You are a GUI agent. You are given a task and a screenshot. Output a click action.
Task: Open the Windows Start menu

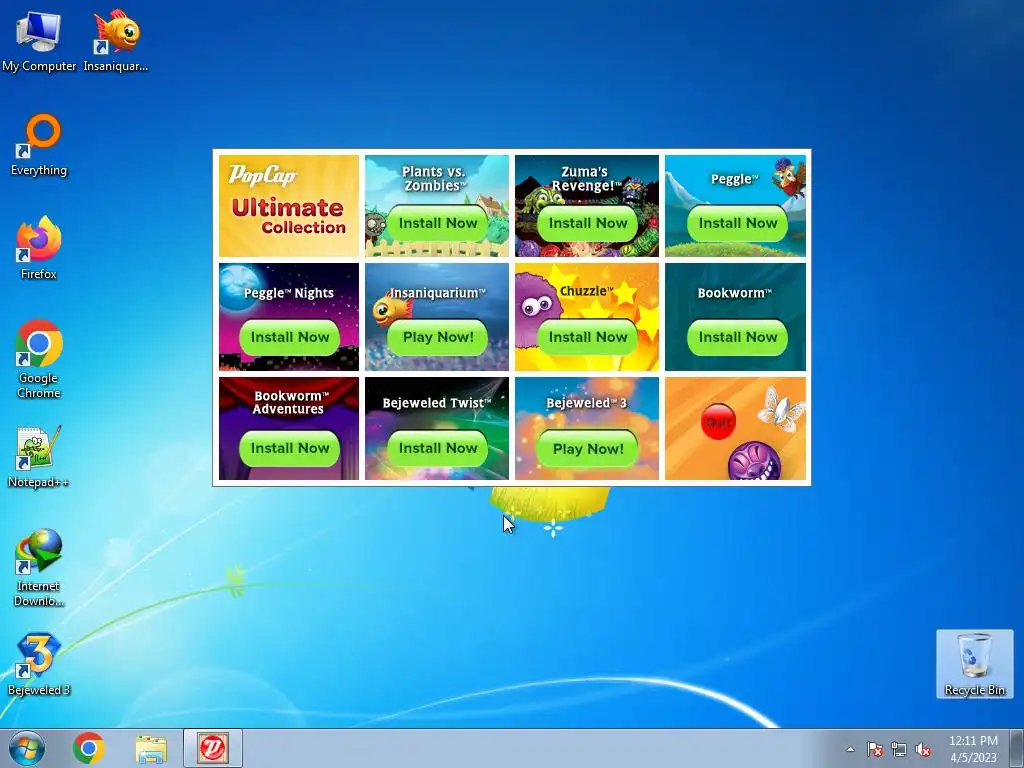click(27, 748)
